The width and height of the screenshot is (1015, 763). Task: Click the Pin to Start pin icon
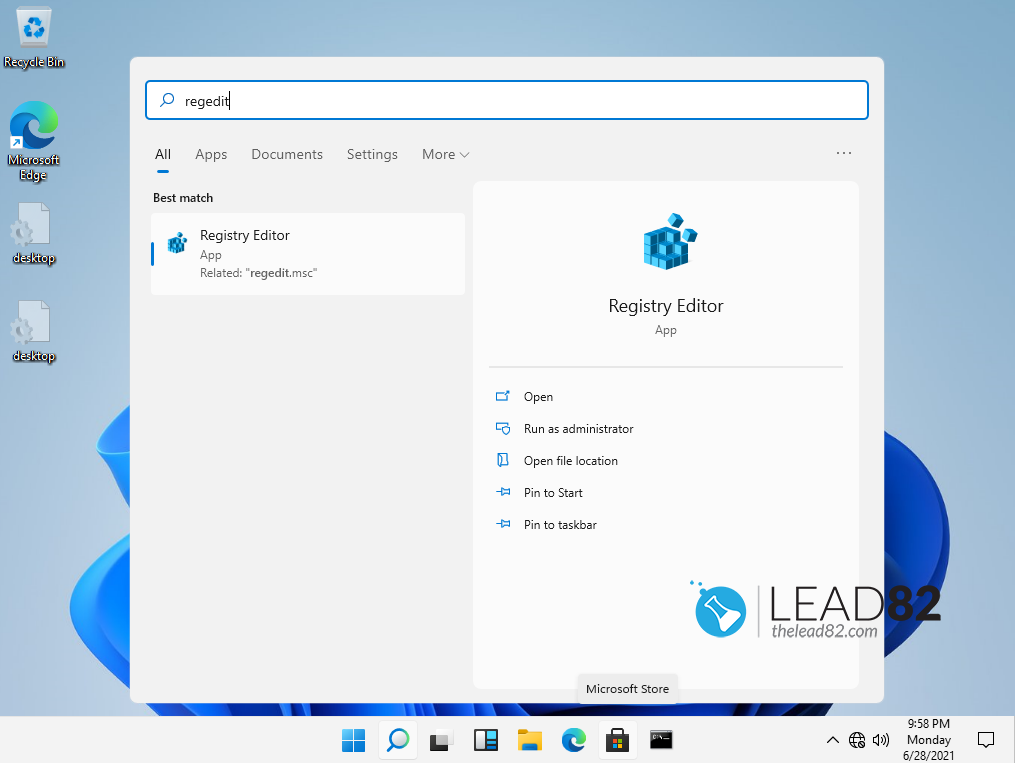coord(503,492)
